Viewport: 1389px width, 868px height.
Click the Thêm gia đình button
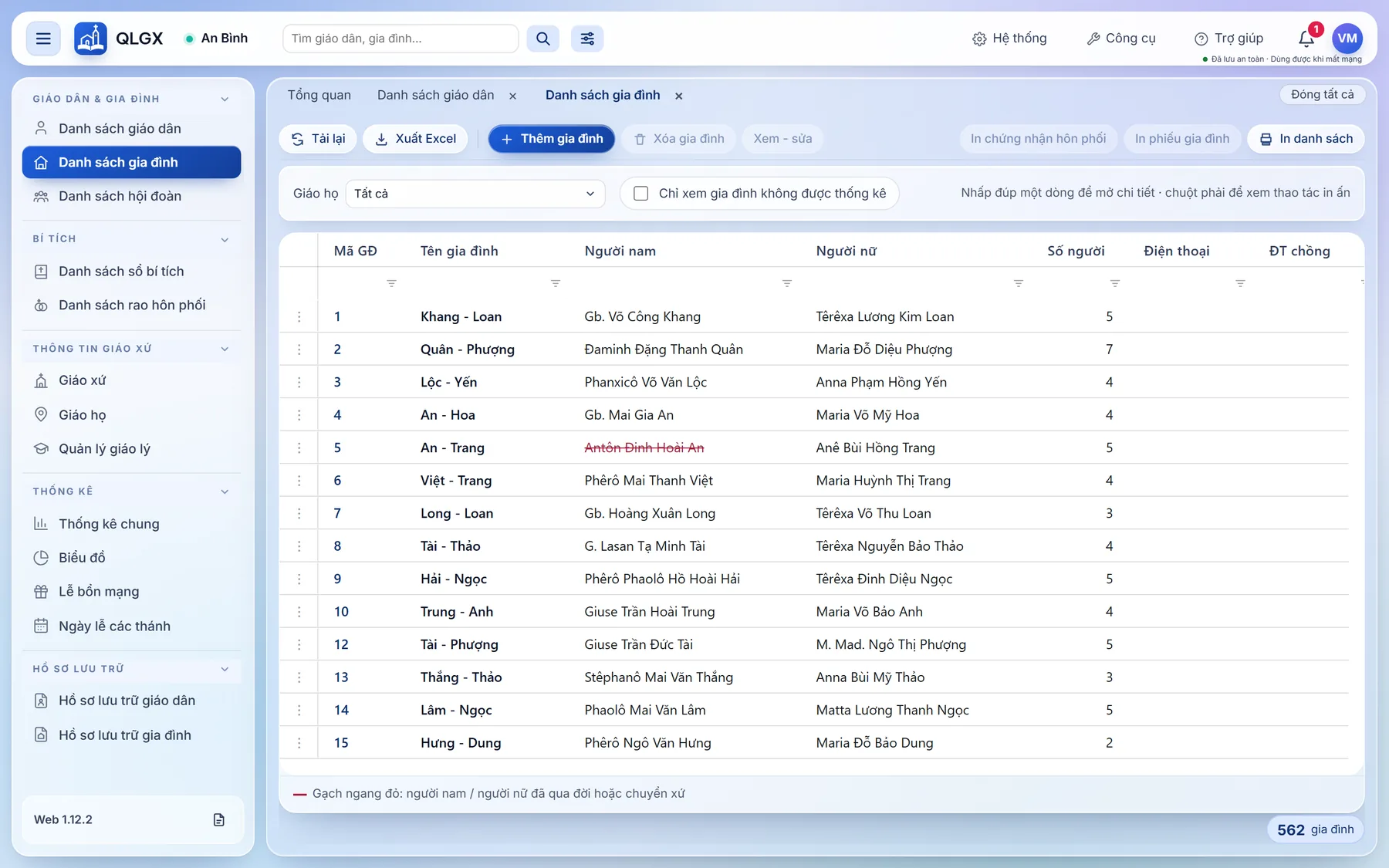552,139
